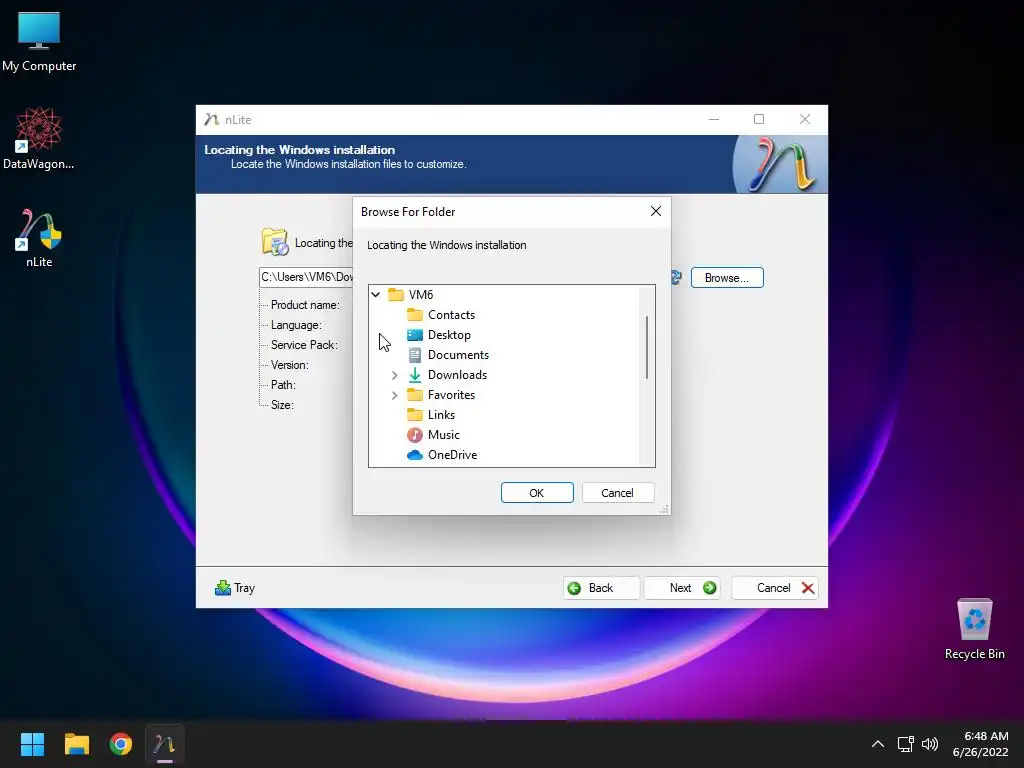
Task: Choose the Contacts folder label
Action: (x=451, y=315)
